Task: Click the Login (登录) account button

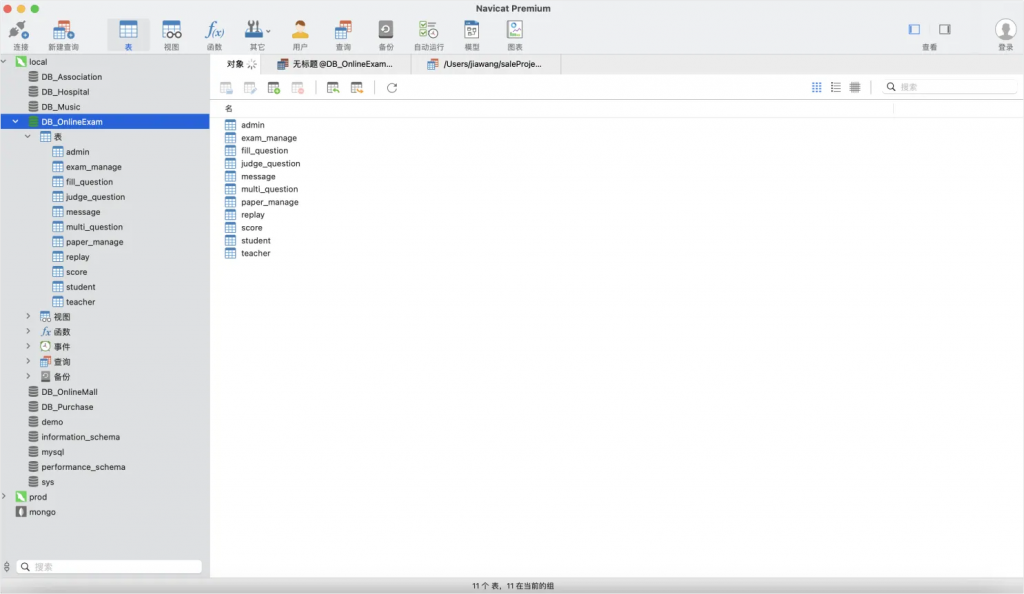Action: point(1005,34)
